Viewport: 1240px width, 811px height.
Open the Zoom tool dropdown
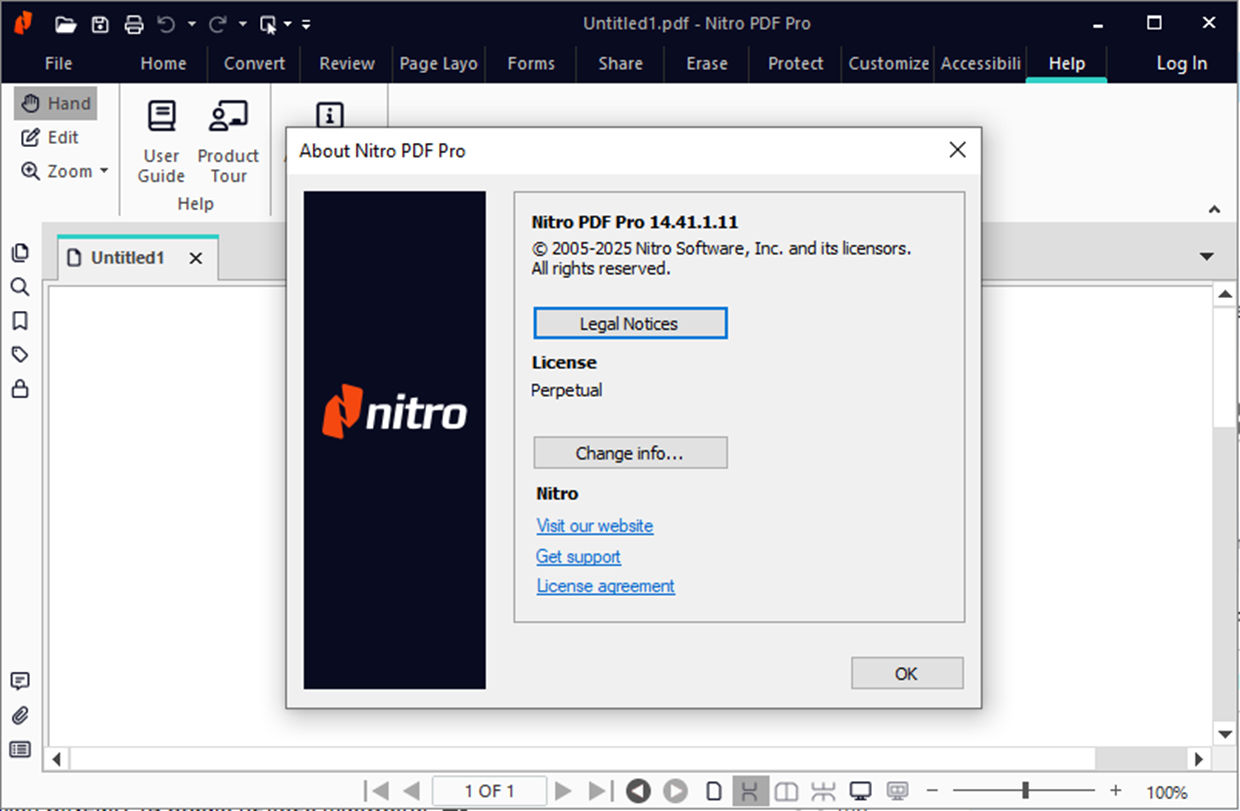point(103,171)
